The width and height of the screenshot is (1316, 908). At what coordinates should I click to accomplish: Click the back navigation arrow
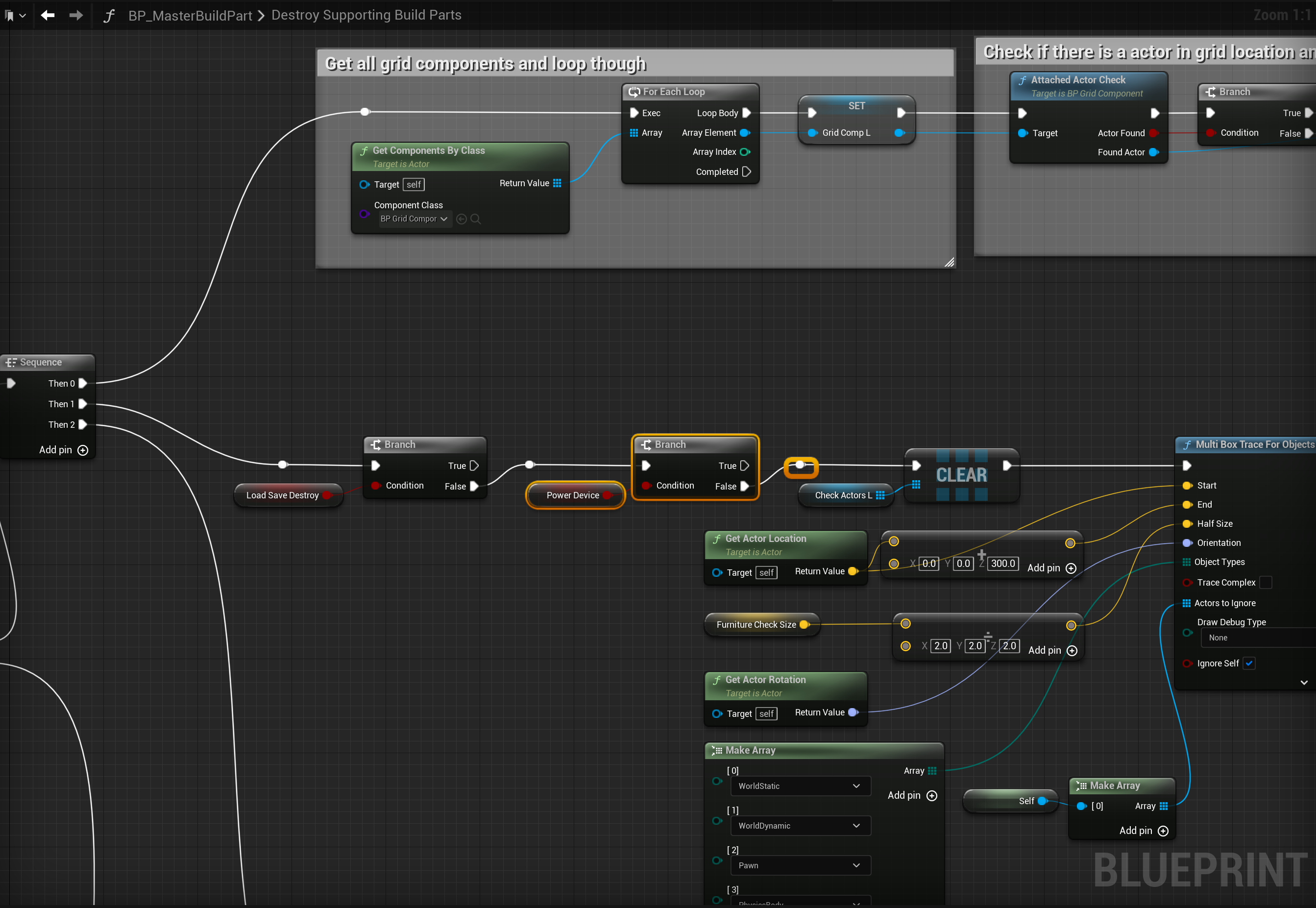pyautogui.click(x=48, y=15)
